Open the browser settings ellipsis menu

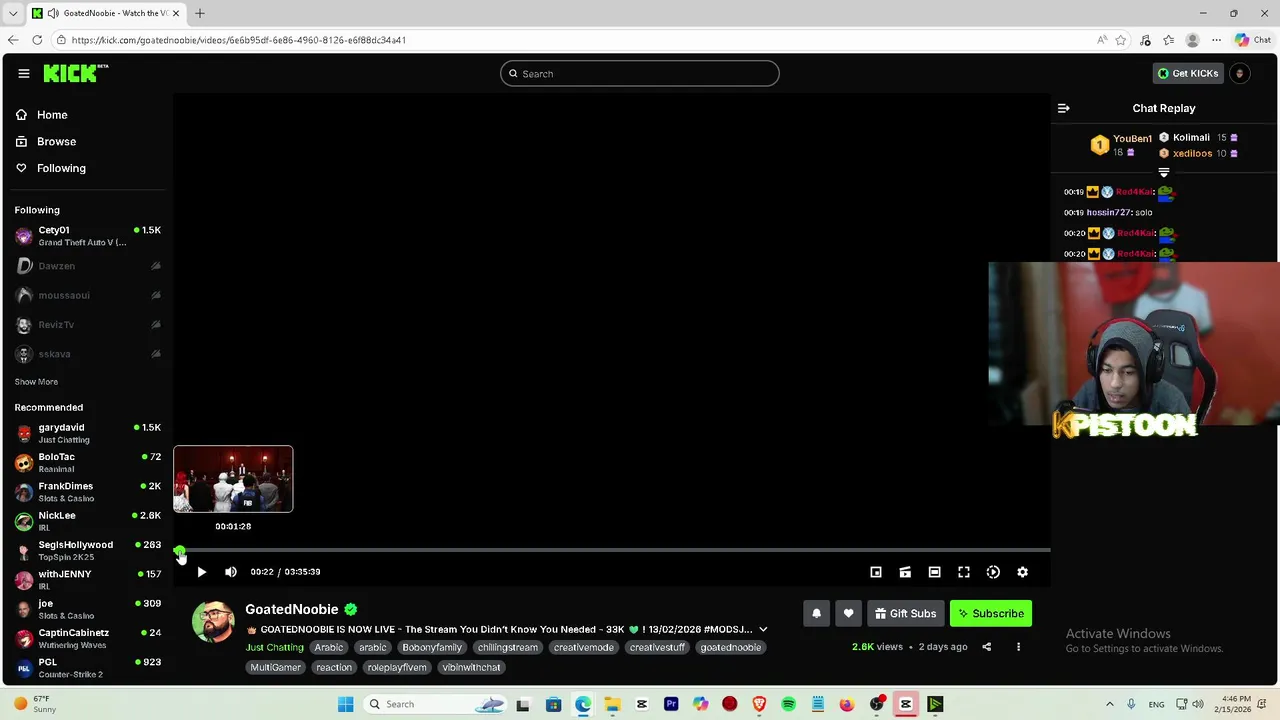click(1216, 40)
